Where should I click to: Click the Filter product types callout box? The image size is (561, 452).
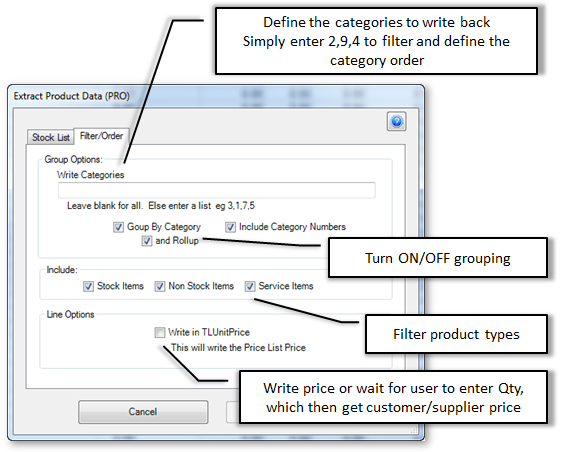click(456, 334)
